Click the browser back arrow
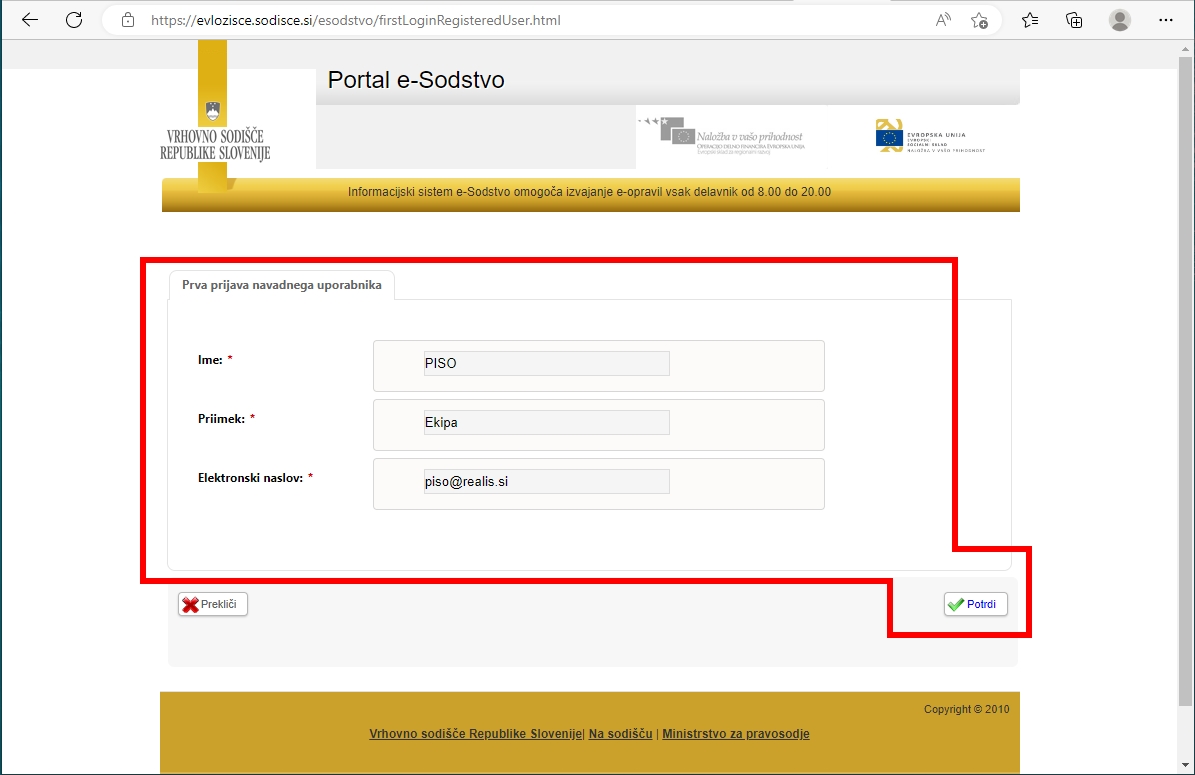The width and height of the screenshot is (1195, 775). pos(30,20)
